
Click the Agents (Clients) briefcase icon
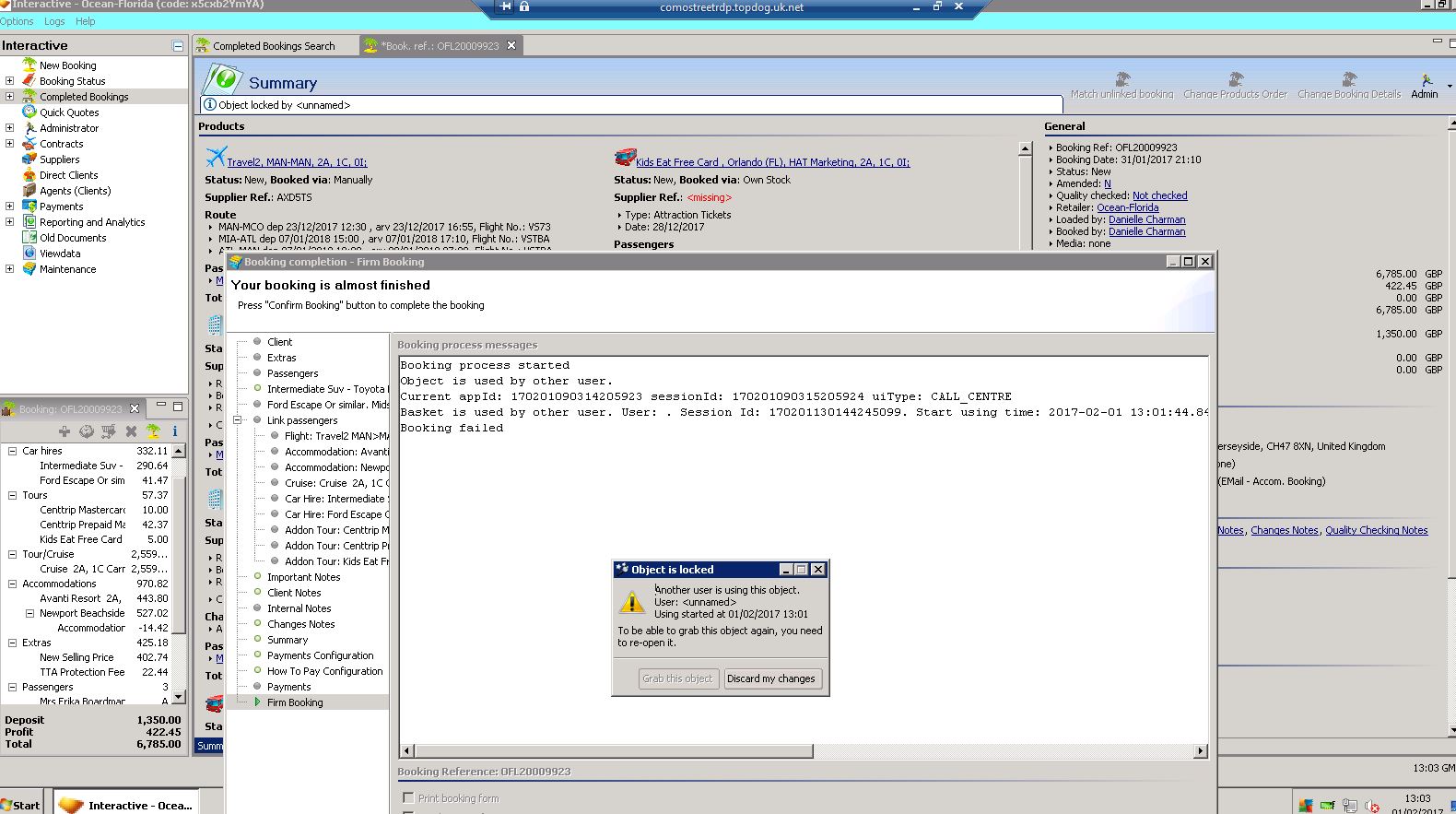29,190
